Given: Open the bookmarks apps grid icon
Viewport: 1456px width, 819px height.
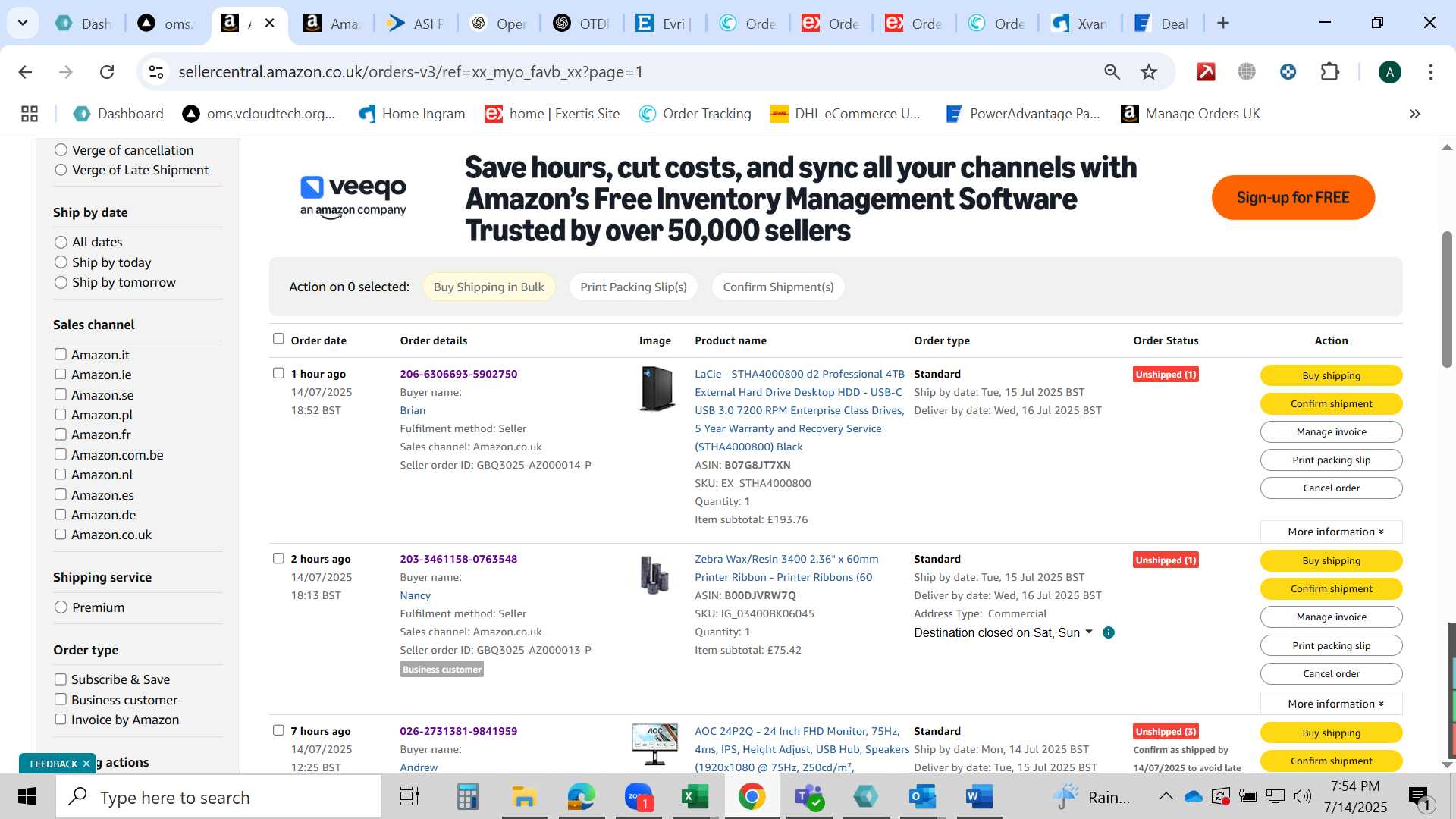Looking at the screenshot, I should [x=30, y=114].
